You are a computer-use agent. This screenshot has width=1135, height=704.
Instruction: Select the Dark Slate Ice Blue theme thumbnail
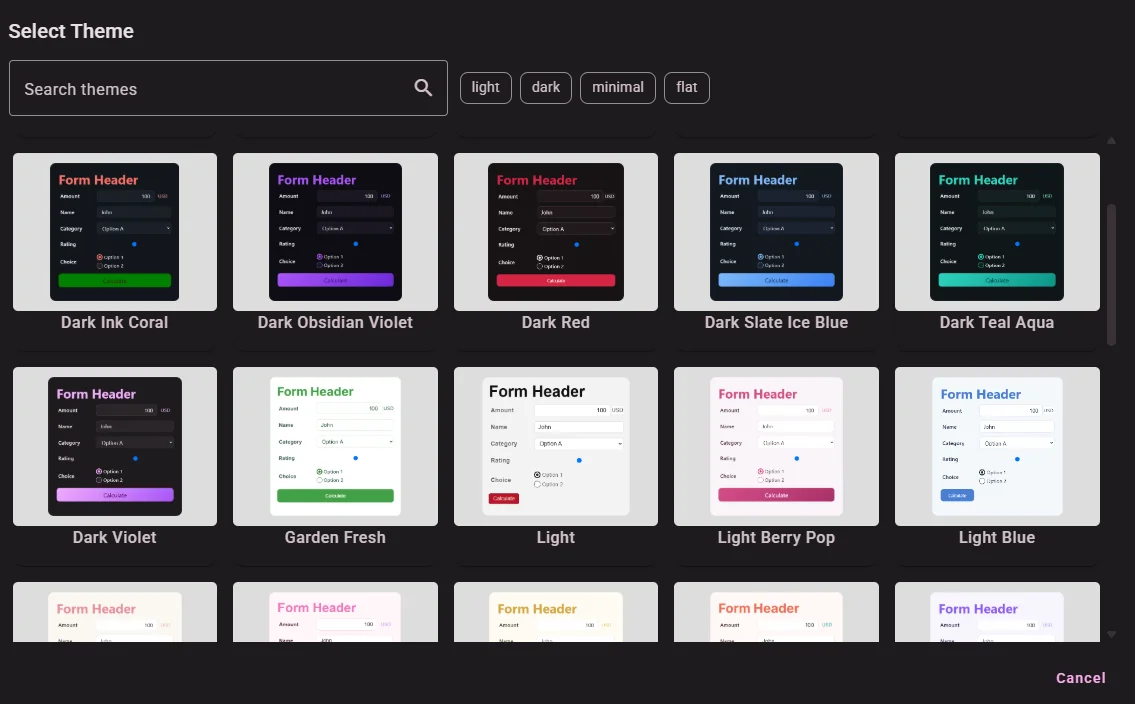(776, 232)
